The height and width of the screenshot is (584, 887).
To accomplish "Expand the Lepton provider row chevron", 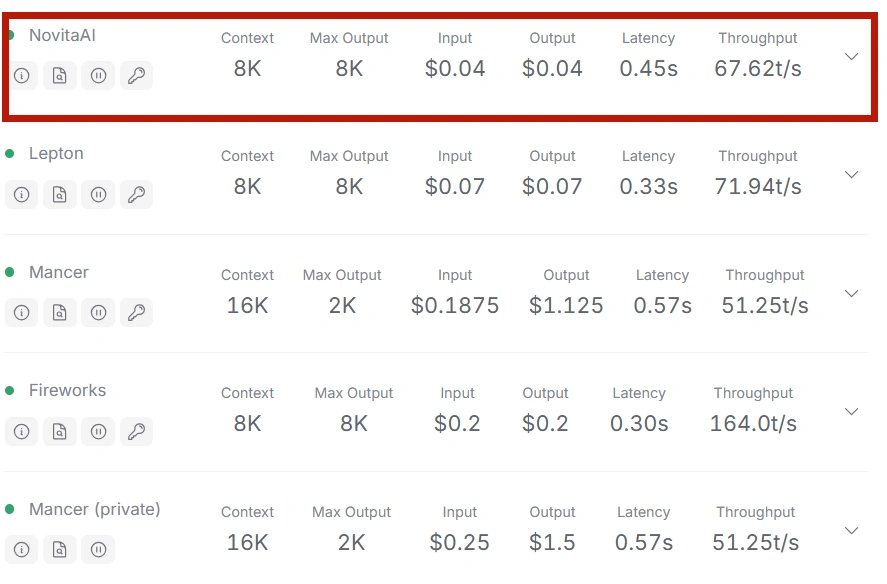I will [x=851, y=174].
